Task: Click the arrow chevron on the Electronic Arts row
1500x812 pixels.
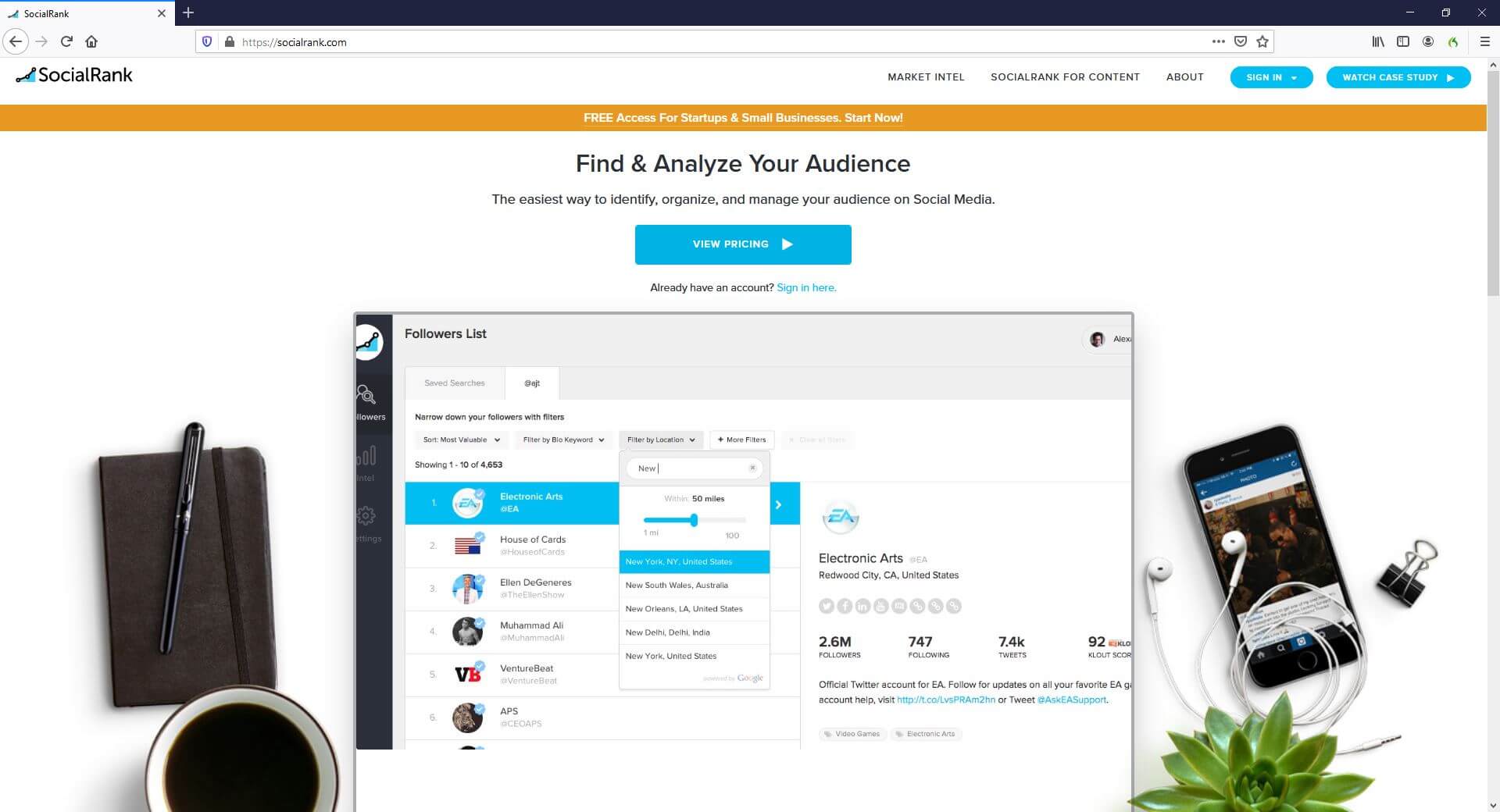Action: [779, 505]
